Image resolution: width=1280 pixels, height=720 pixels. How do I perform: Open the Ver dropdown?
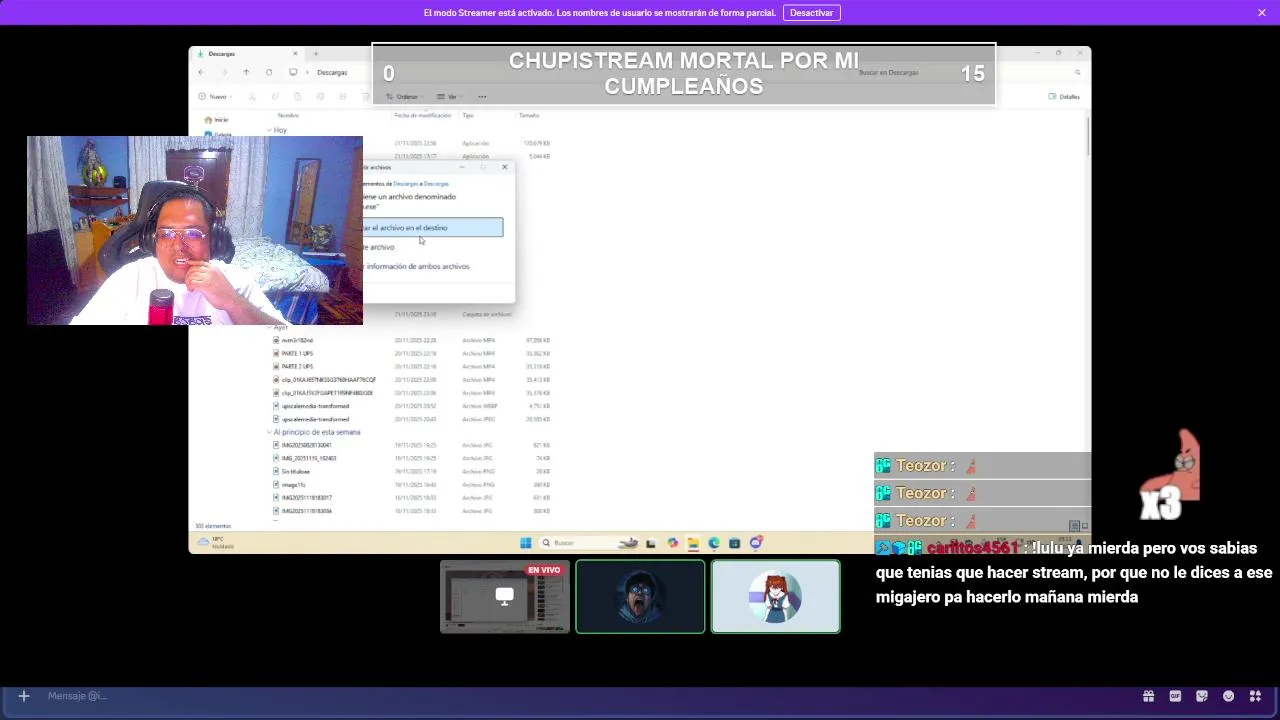[x=452, y=97]
